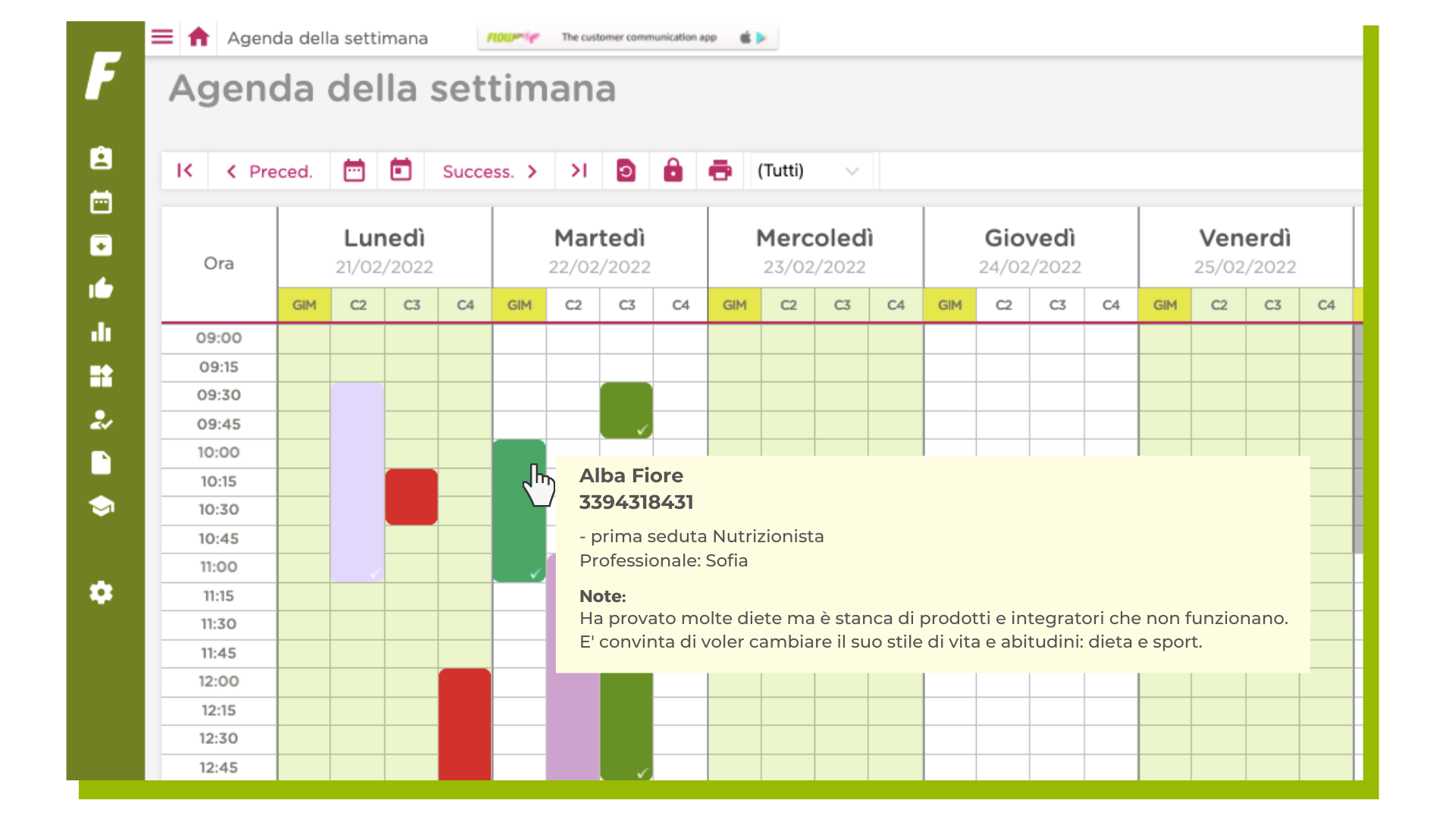Open the contacts badge sidebar icon
1456x819 pixels.
click(x=101, y=158)
